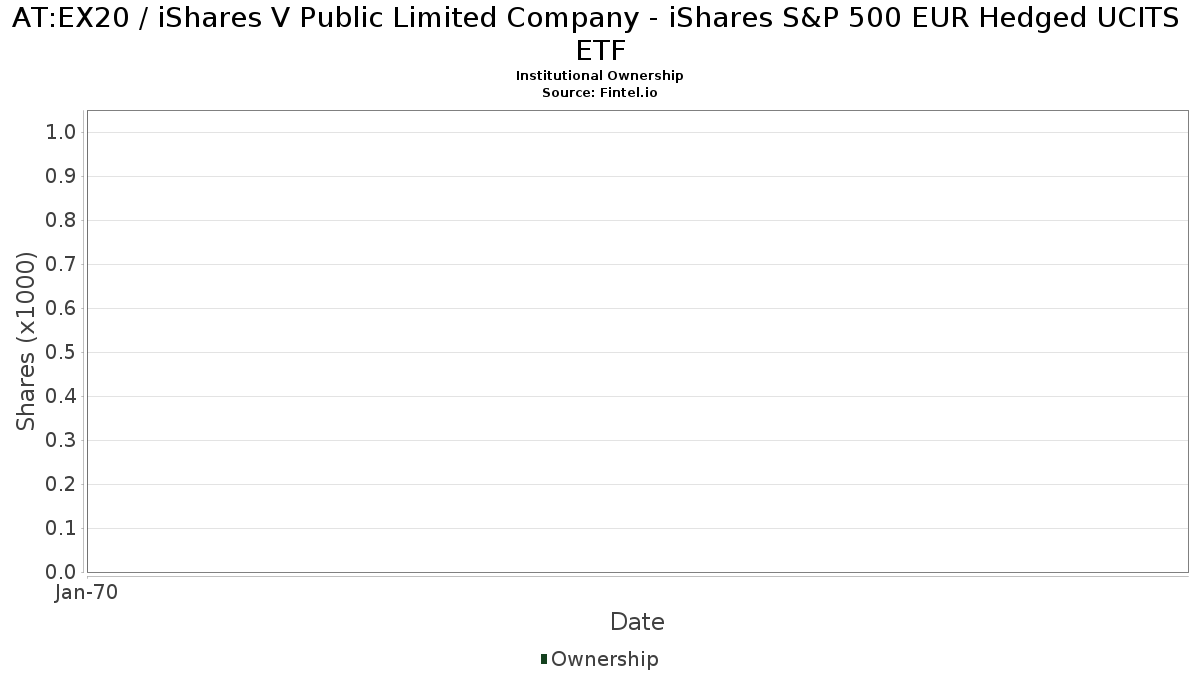
Task: Click the 1.0 y-axis tick label
Action: tap(62, 133)
